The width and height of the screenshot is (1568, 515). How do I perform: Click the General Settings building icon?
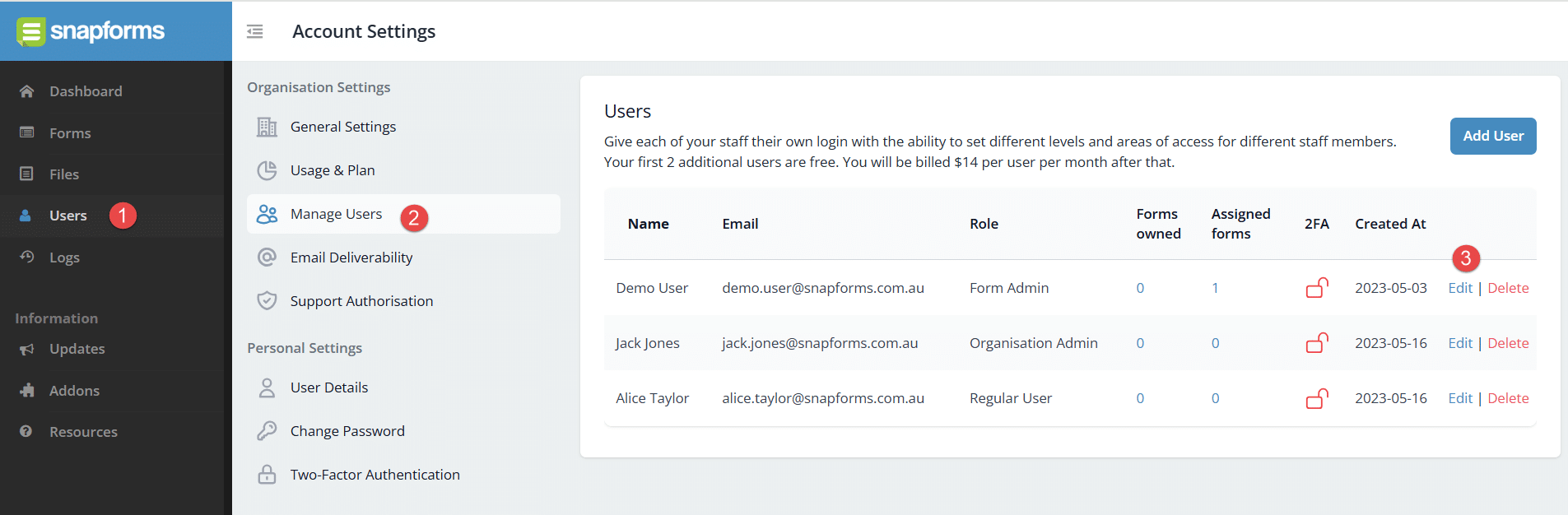267,127
